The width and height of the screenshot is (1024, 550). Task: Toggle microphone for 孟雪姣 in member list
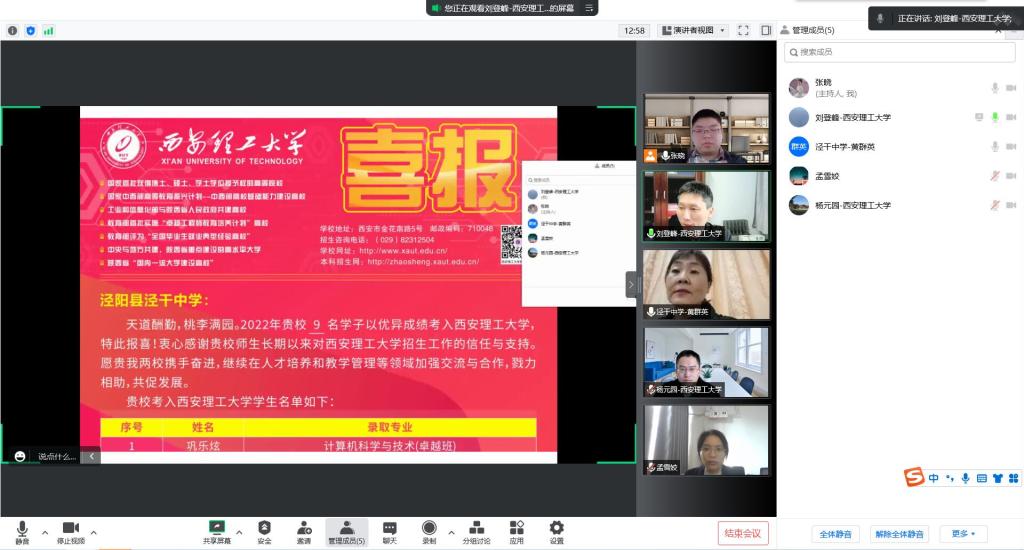pyautogui.click(x=994, y=176)
